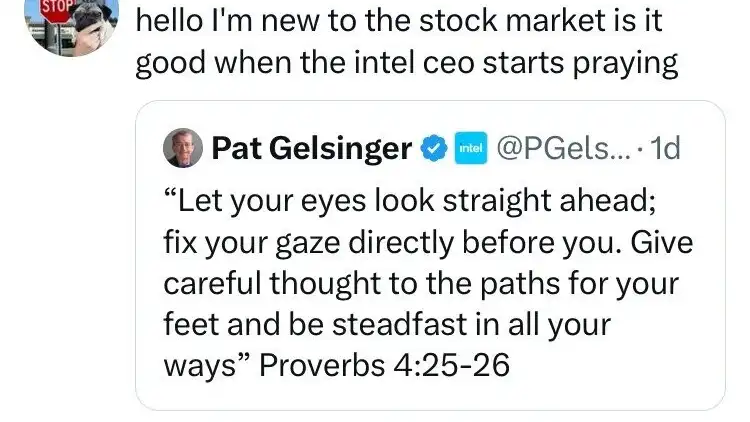Click the line 'good when the intel ceo starts praying'

point(407,64)
